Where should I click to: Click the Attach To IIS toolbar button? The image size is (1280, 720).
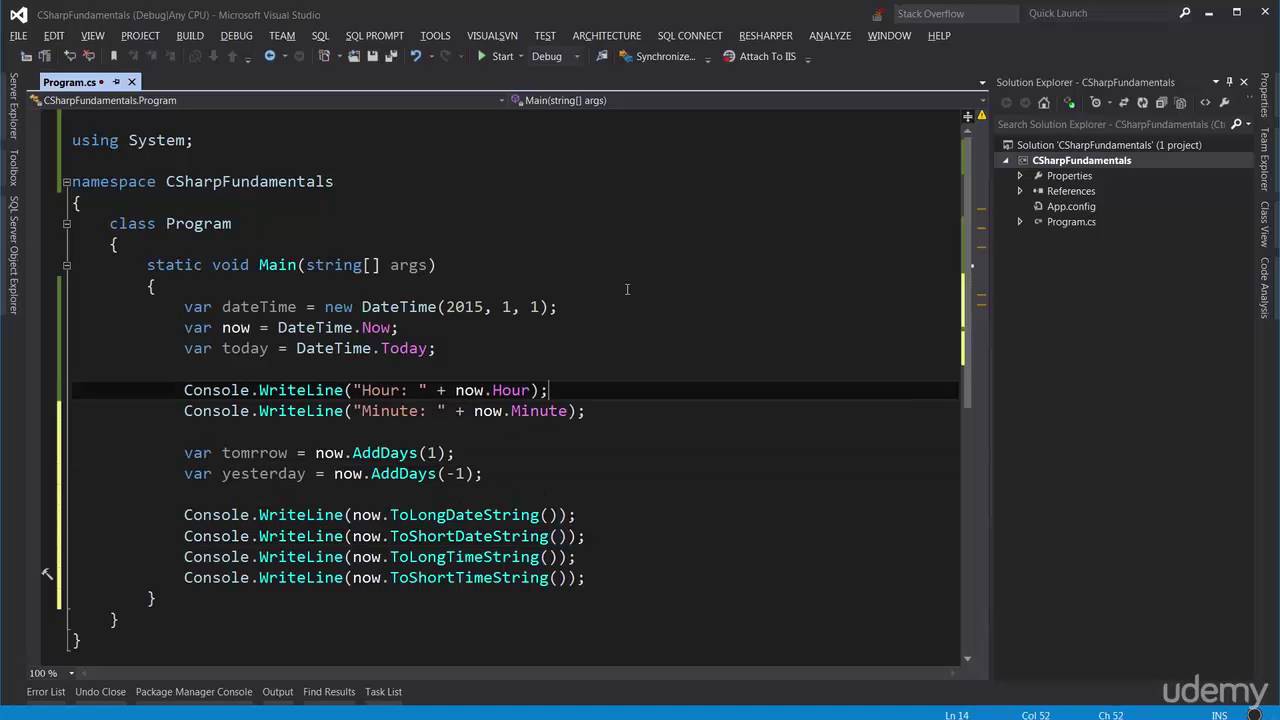click(758, 57)
